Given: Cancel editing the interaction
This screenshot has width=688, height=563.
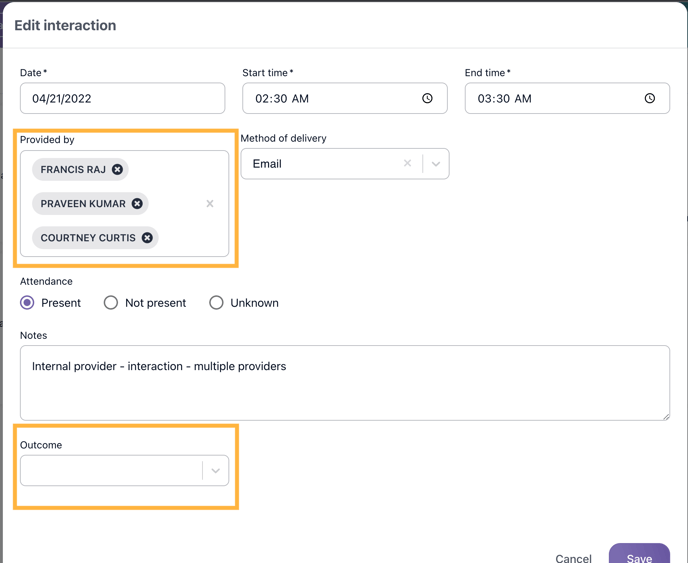Looking at the screenshot, I should pos(574,557).
